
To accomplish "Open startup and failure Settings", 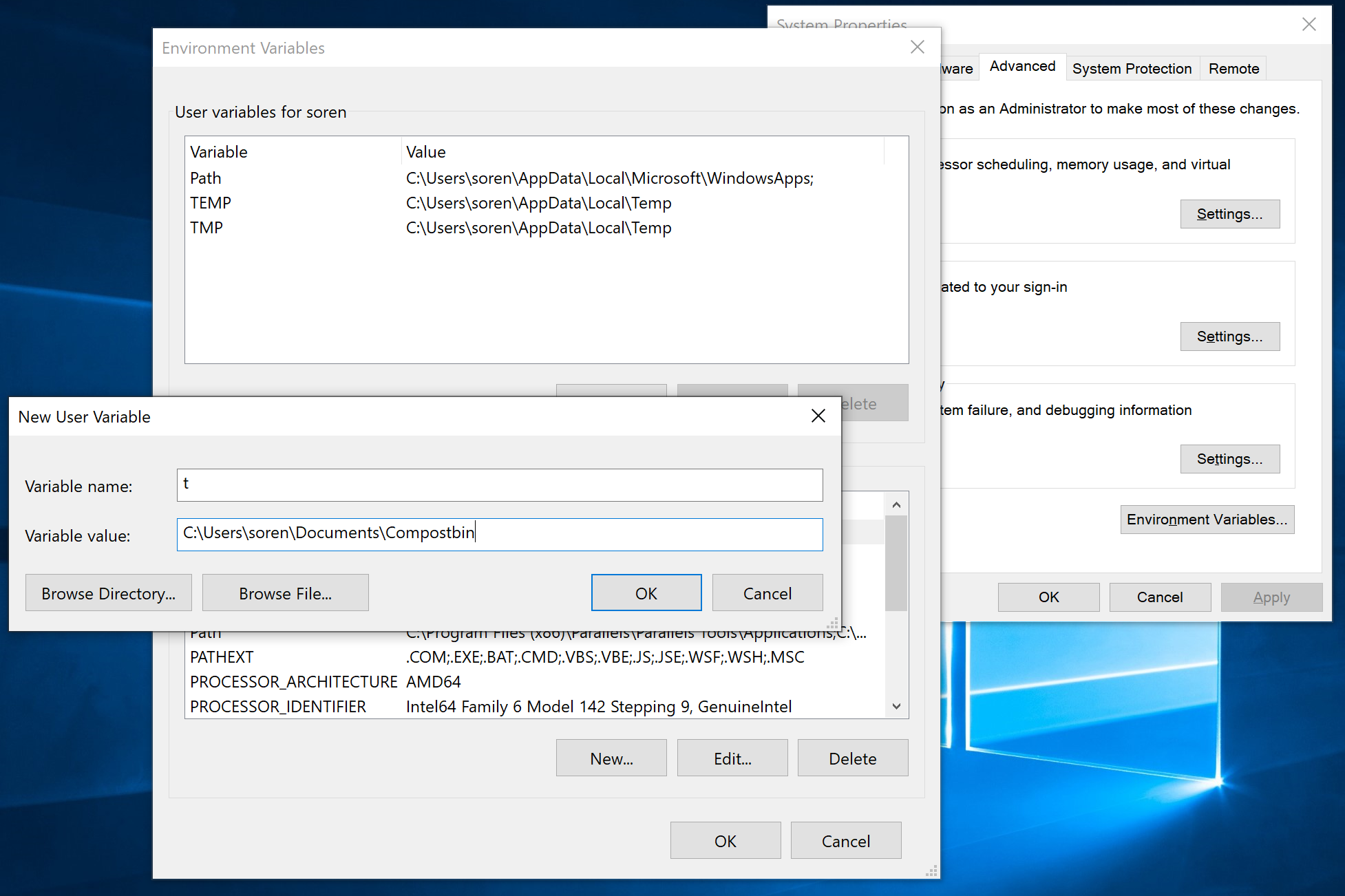I will (x=1230, y=459).
